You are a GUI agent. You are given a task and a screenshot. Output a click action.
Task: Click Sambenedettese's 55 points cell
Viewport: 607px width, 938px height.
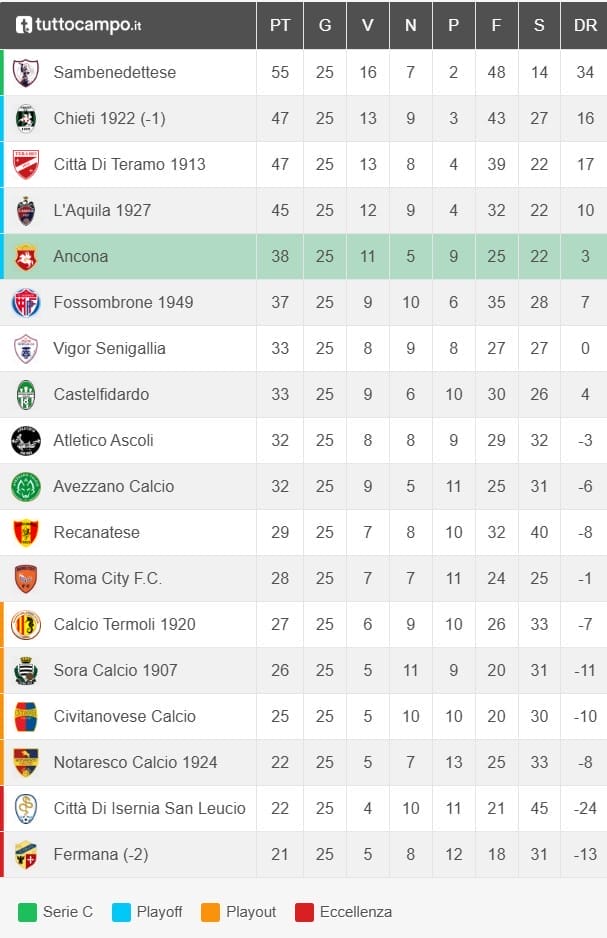pos(280,73)
